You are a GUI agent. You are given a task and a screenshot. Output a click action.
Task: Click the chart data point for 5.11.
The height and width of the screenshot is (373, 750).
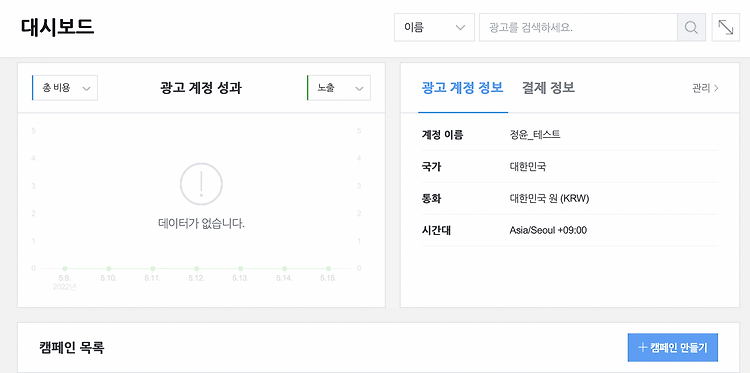(153, 269)
